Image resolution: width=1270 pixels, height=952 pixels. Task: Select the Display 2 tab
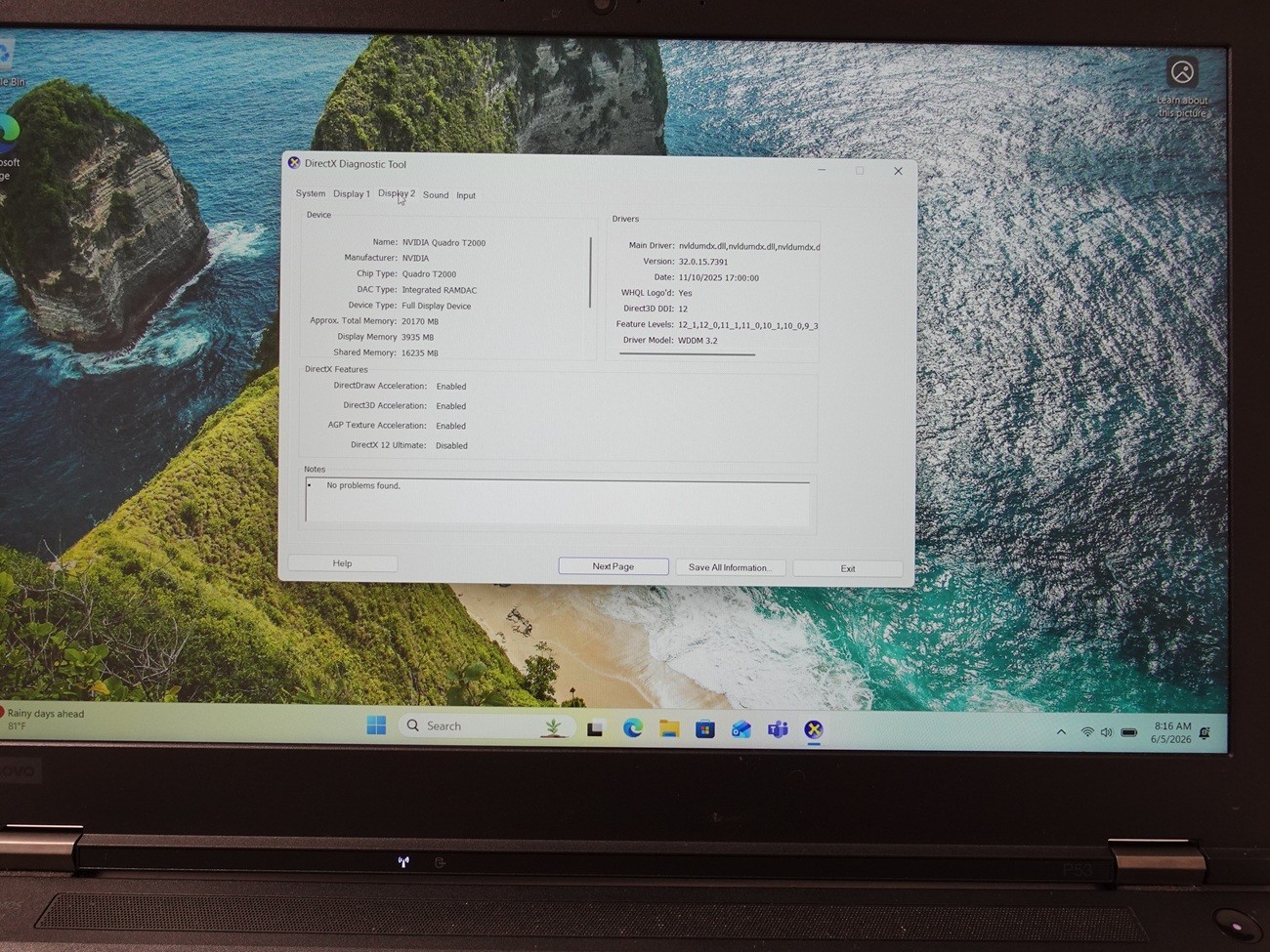pyautogui.click(x=396, y=193)
